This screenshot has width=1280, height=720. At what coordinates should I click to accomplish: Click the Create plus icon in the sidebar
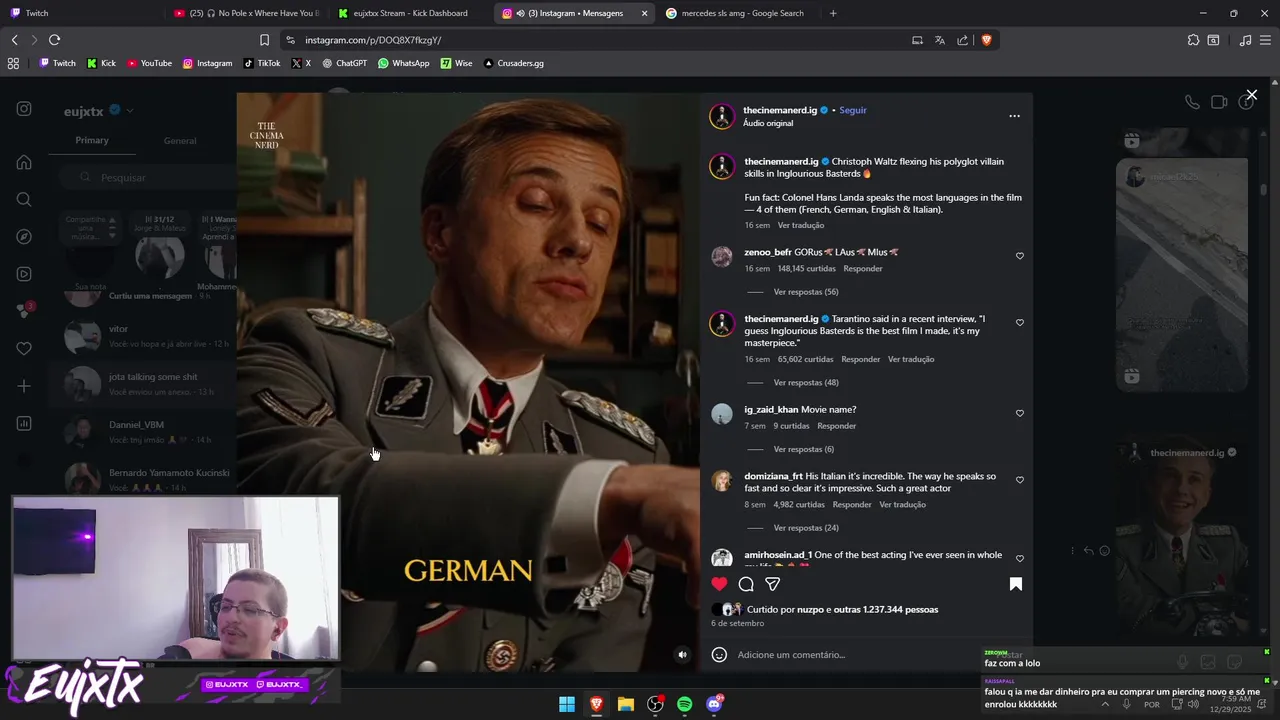click(24, 386)
